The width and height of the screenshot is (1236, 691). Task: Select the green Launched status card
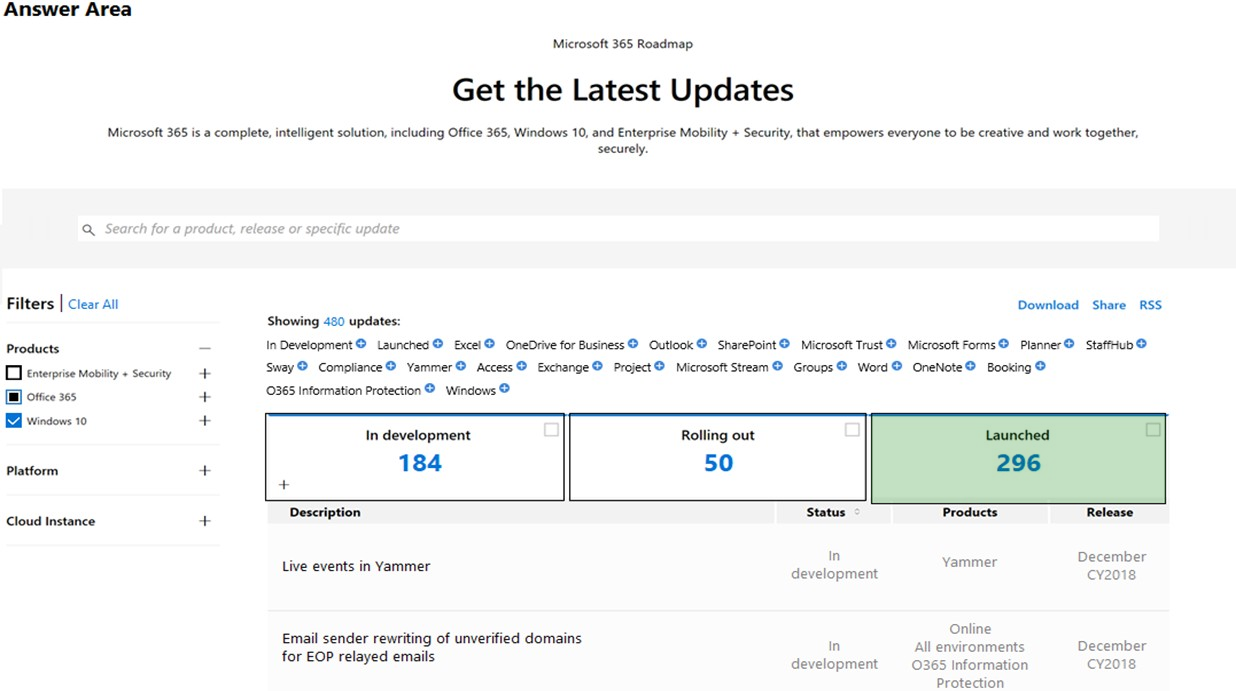pos(1018,458)
